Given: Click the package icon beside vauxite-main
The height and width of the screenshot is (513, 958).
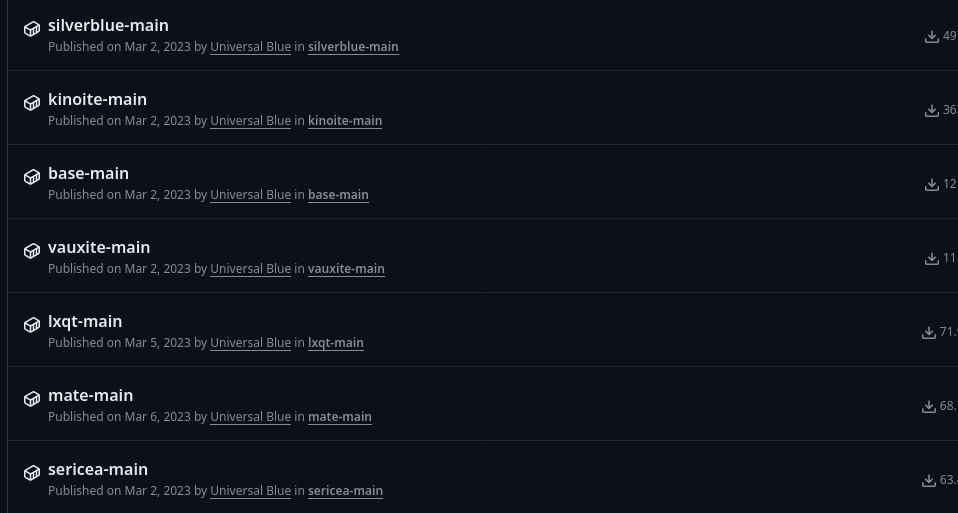Looking at the screenshot, I should pyautogui.click(x=32, y=251).
